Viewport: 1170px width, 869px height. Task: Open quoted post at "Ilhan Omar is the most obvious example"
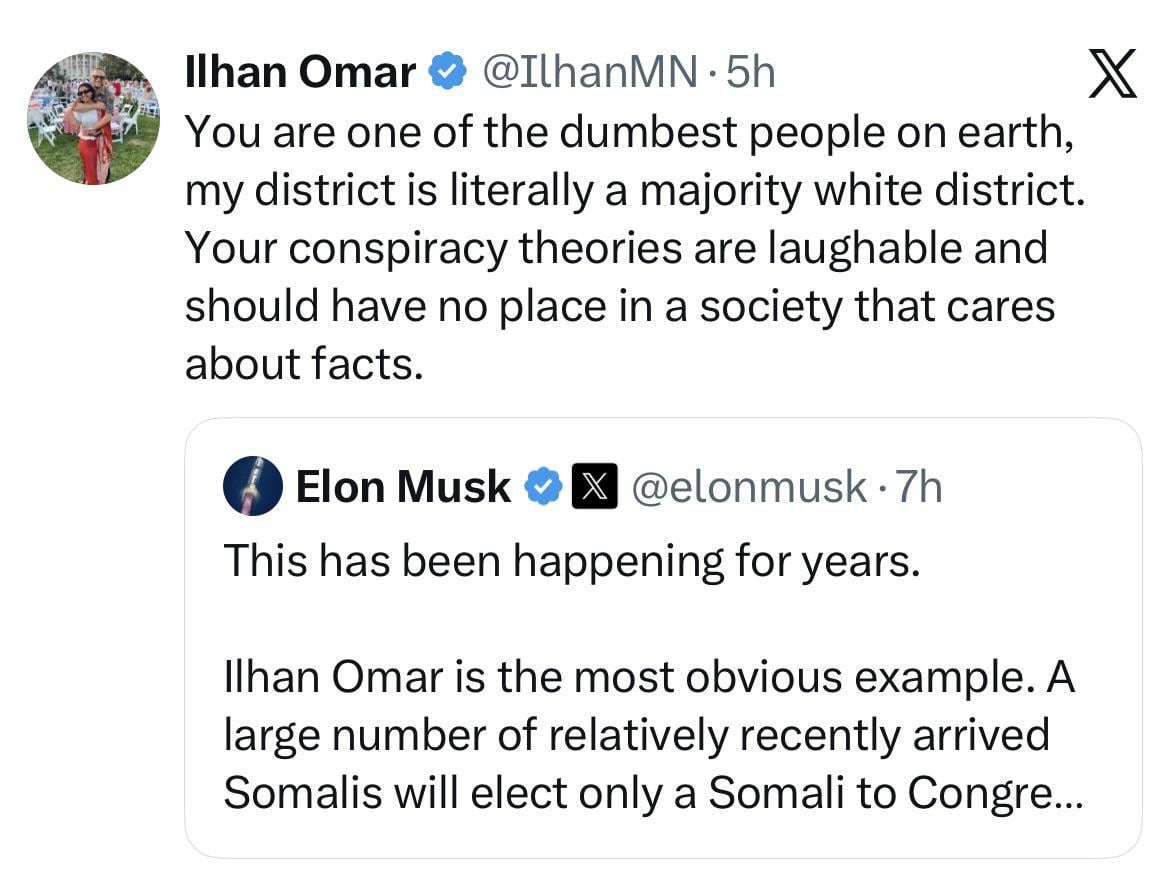(x=648, y=678)
